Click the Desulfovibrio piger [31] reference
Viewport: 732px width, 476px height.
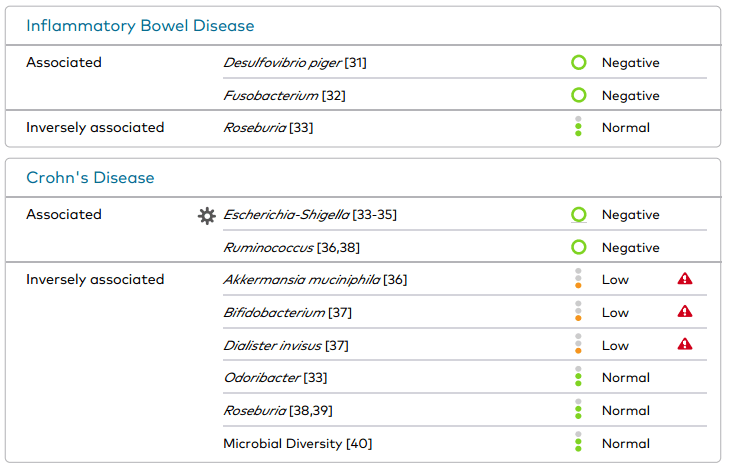pyautogui.click(x=295, y=63)
